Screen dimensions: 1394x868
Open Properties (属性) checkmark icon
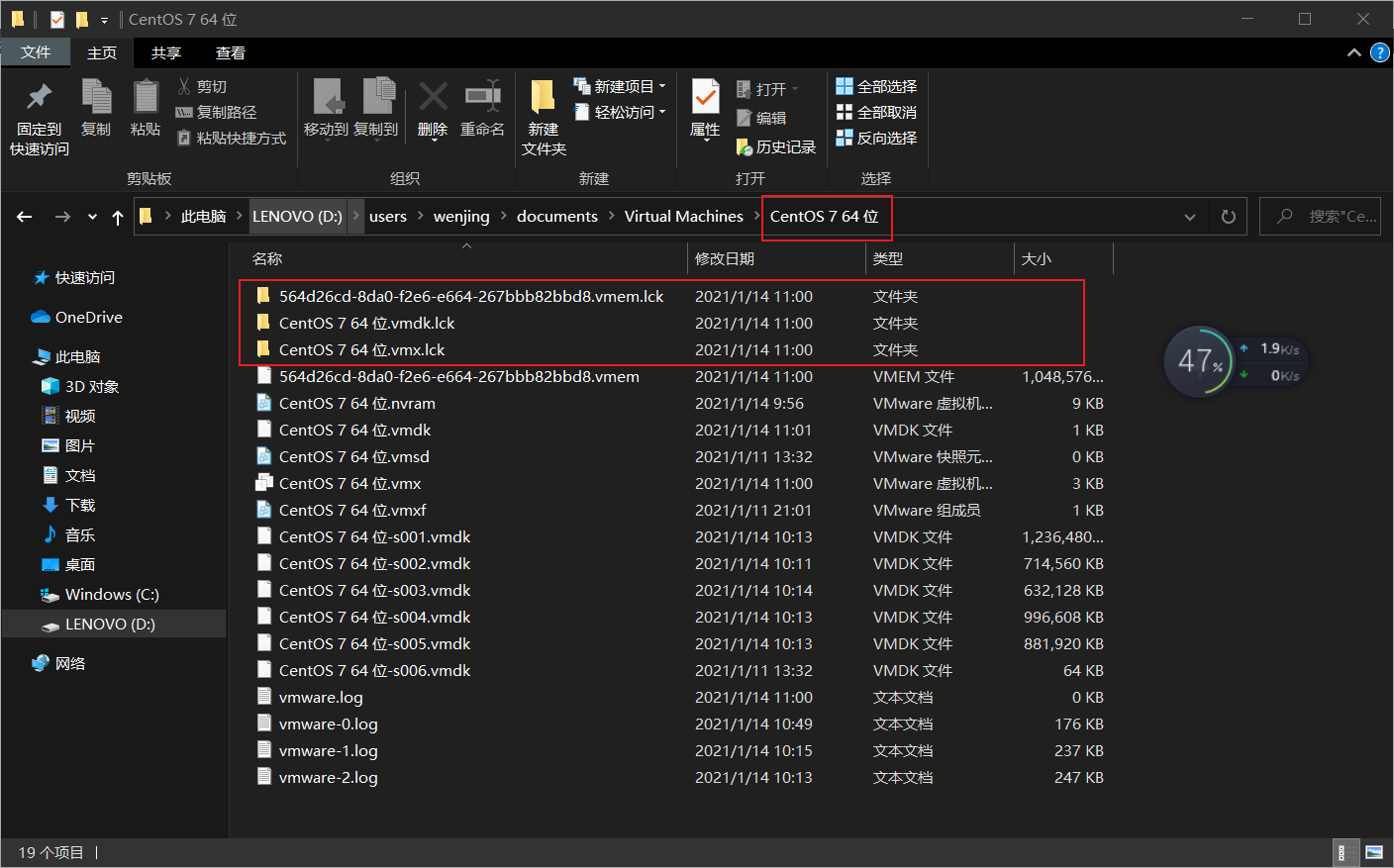click(705, 96)
